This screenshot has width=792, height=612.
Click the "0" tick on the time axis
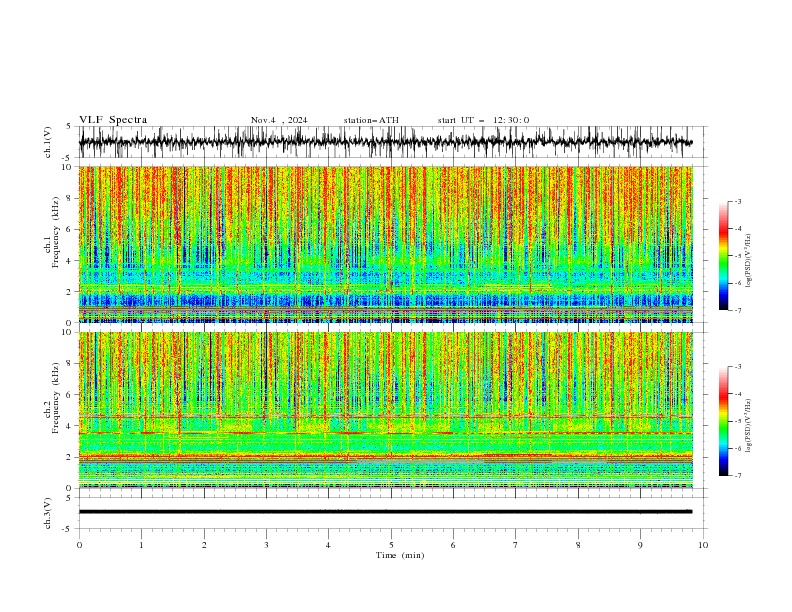point(79,545)
